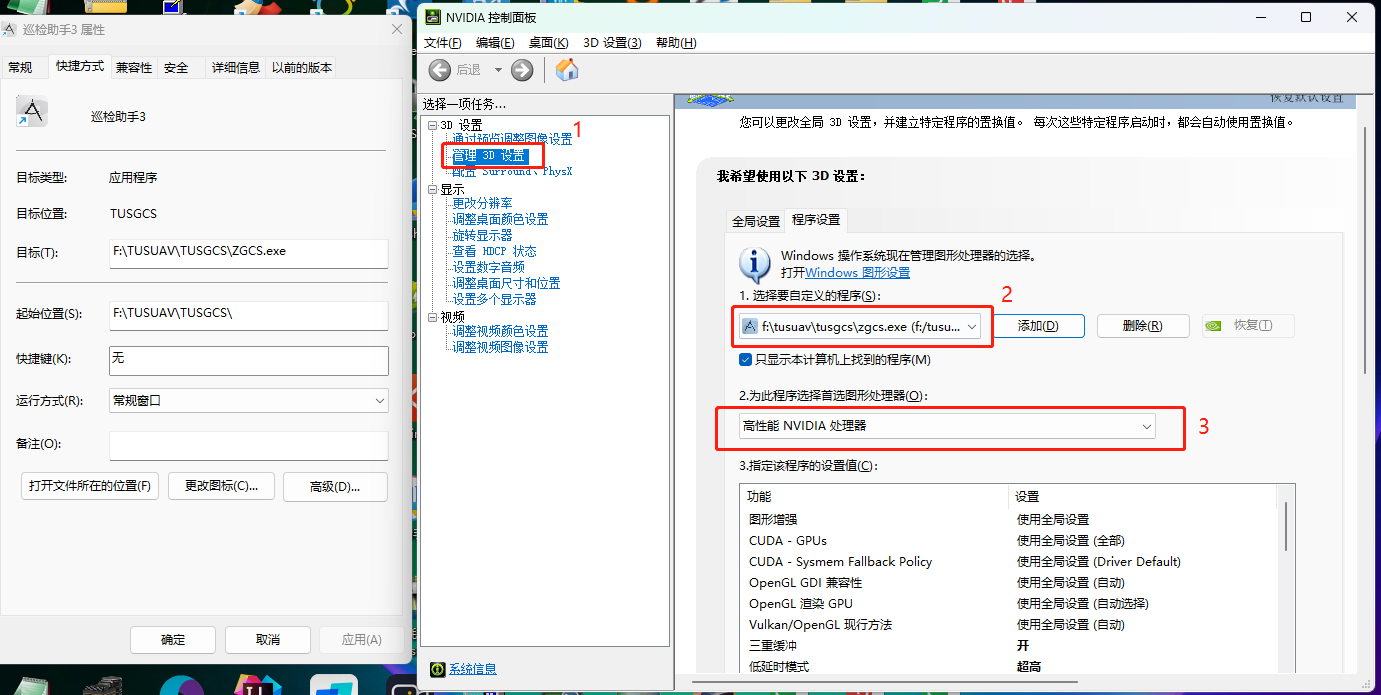Click 打开文件所在的位置(F) button
Screen dimensions: 1381x695
tap(90, 486)
